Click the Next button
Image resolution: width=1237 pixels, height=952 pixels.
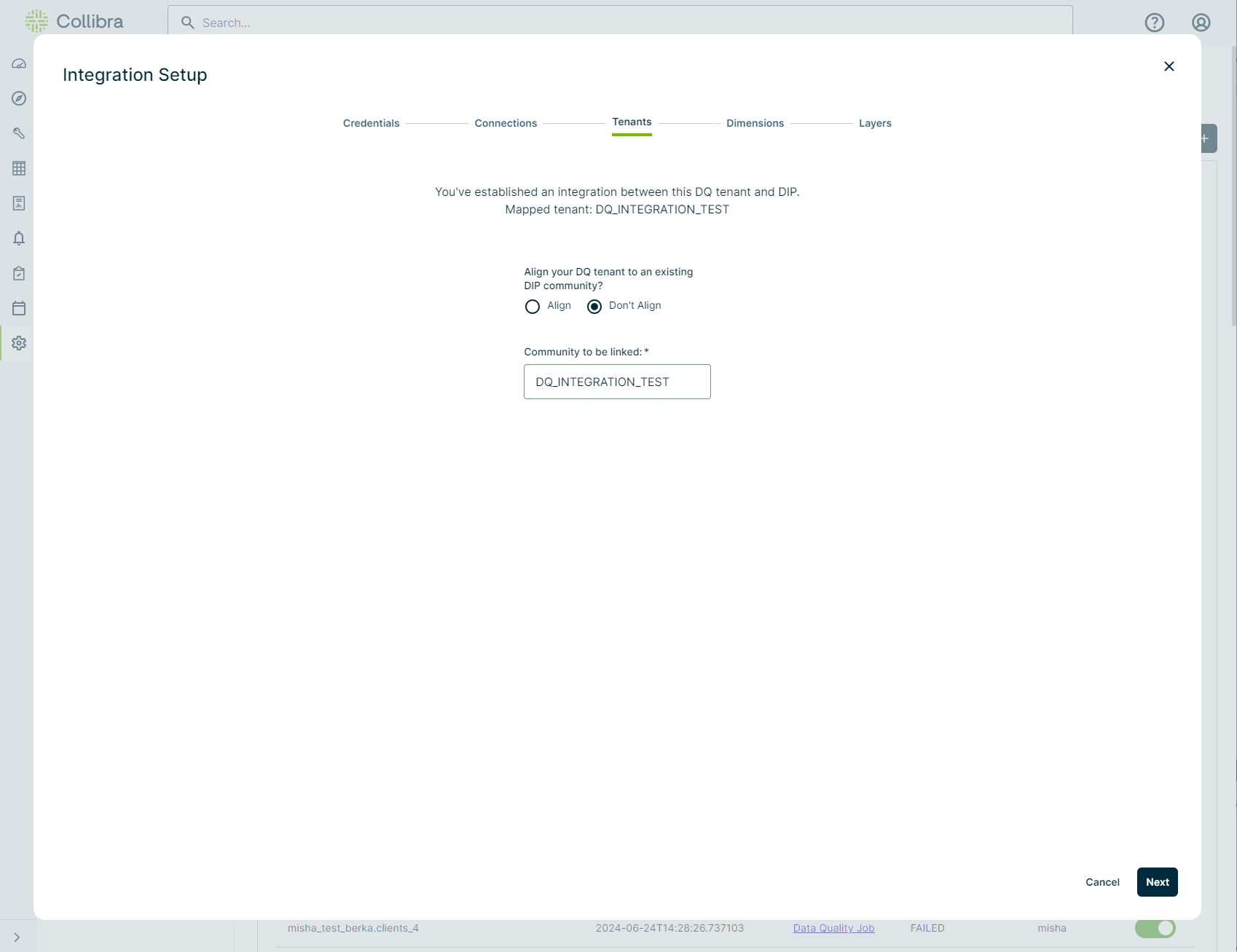(x=1157, y=881)
